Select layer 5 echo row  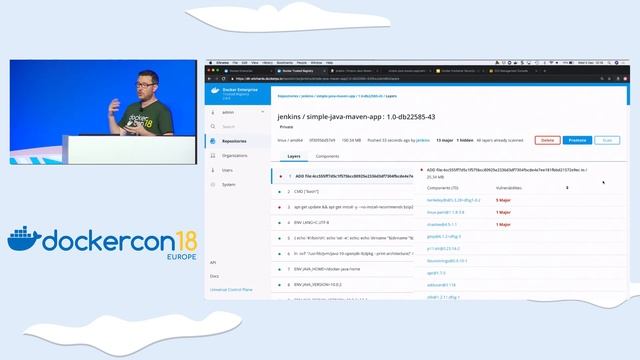[343, 238]
